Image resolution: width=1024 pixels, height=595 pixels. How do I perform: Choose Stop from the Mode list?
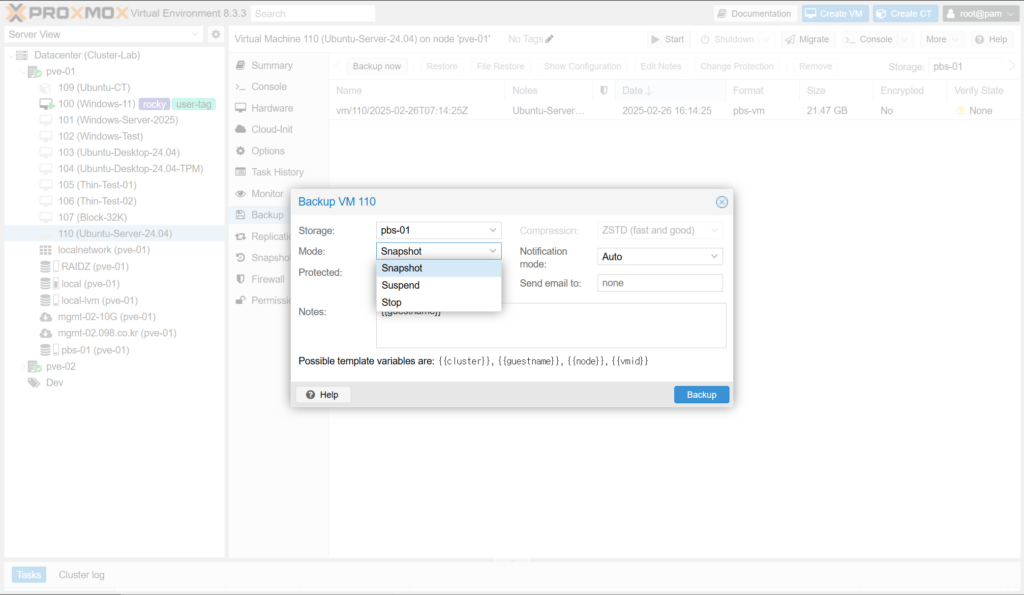click(391, 302)
